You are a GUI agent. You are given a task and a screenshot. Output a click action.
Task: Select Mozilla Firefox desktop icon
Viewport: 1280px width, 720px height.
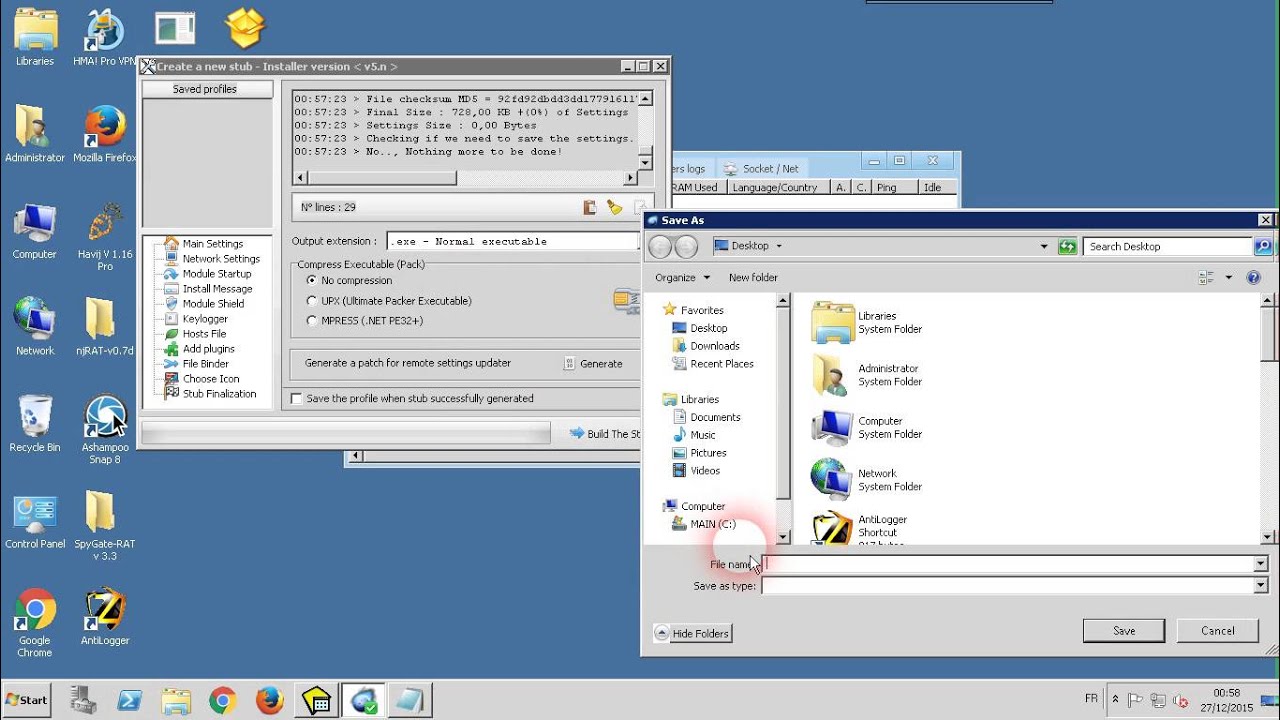point(104,134)
